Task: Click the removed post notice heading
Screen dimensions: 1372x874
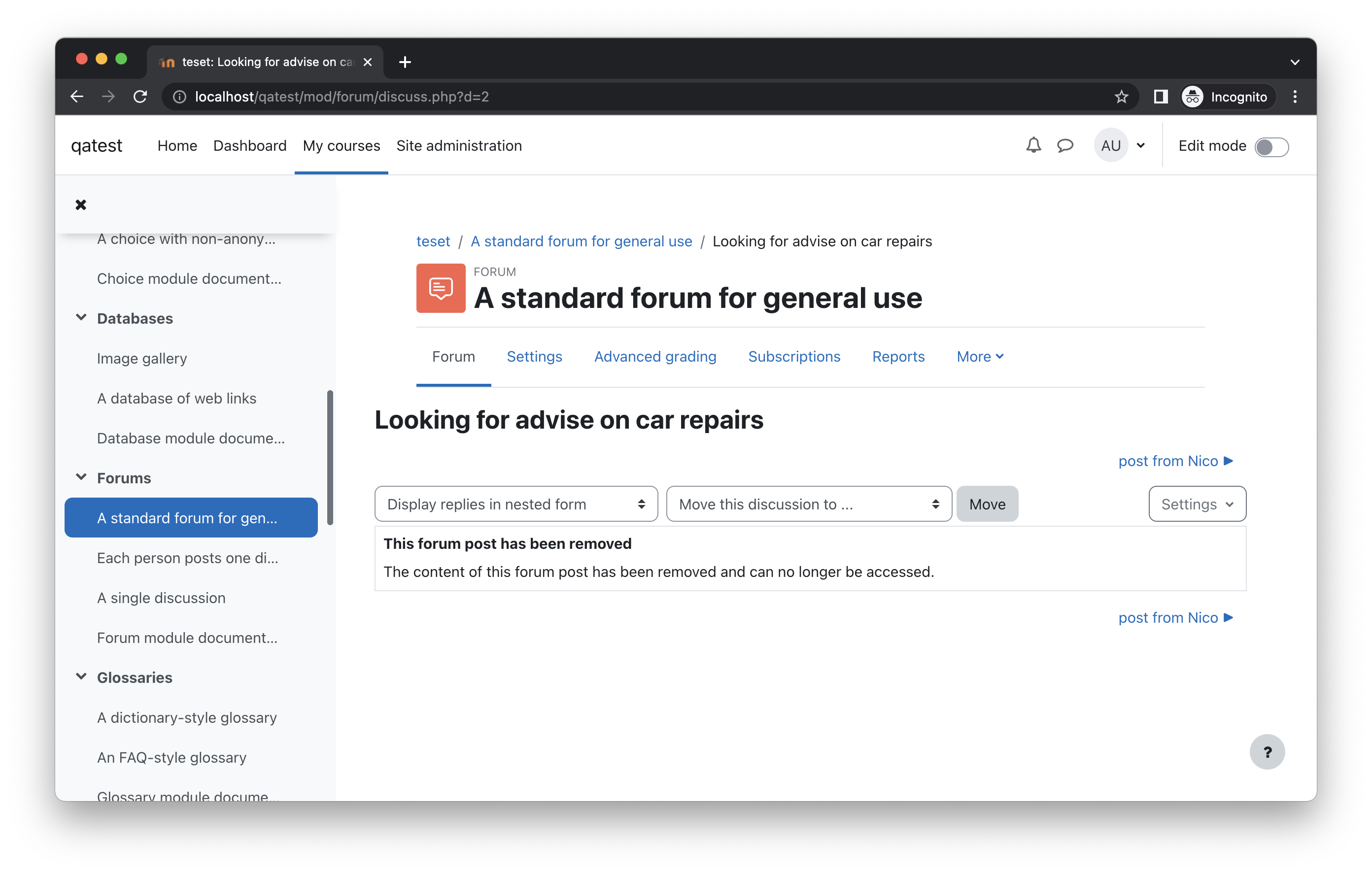Action: [507, 543]
